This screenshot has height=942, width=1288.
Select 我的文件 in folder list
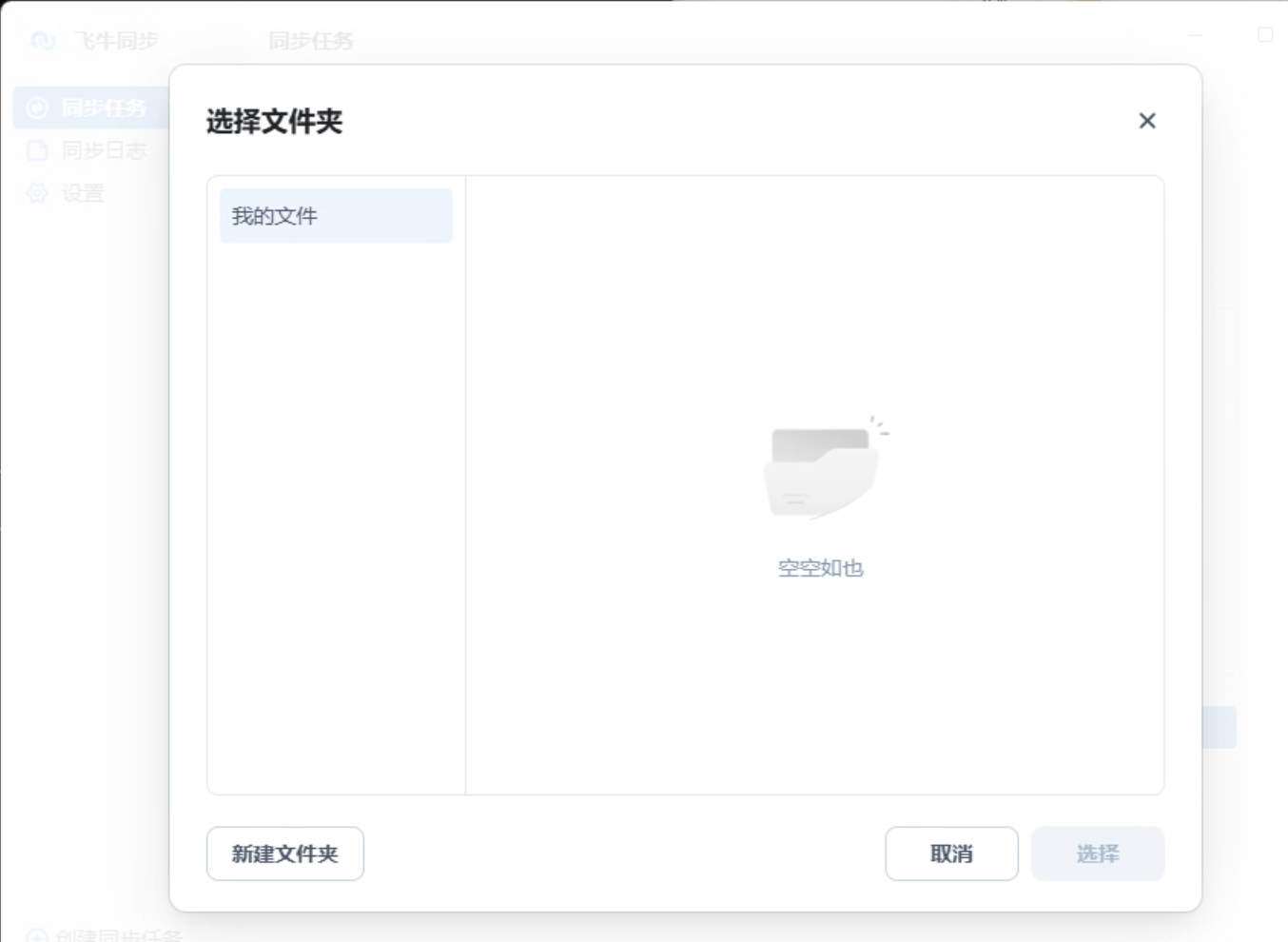coord(336,216)
